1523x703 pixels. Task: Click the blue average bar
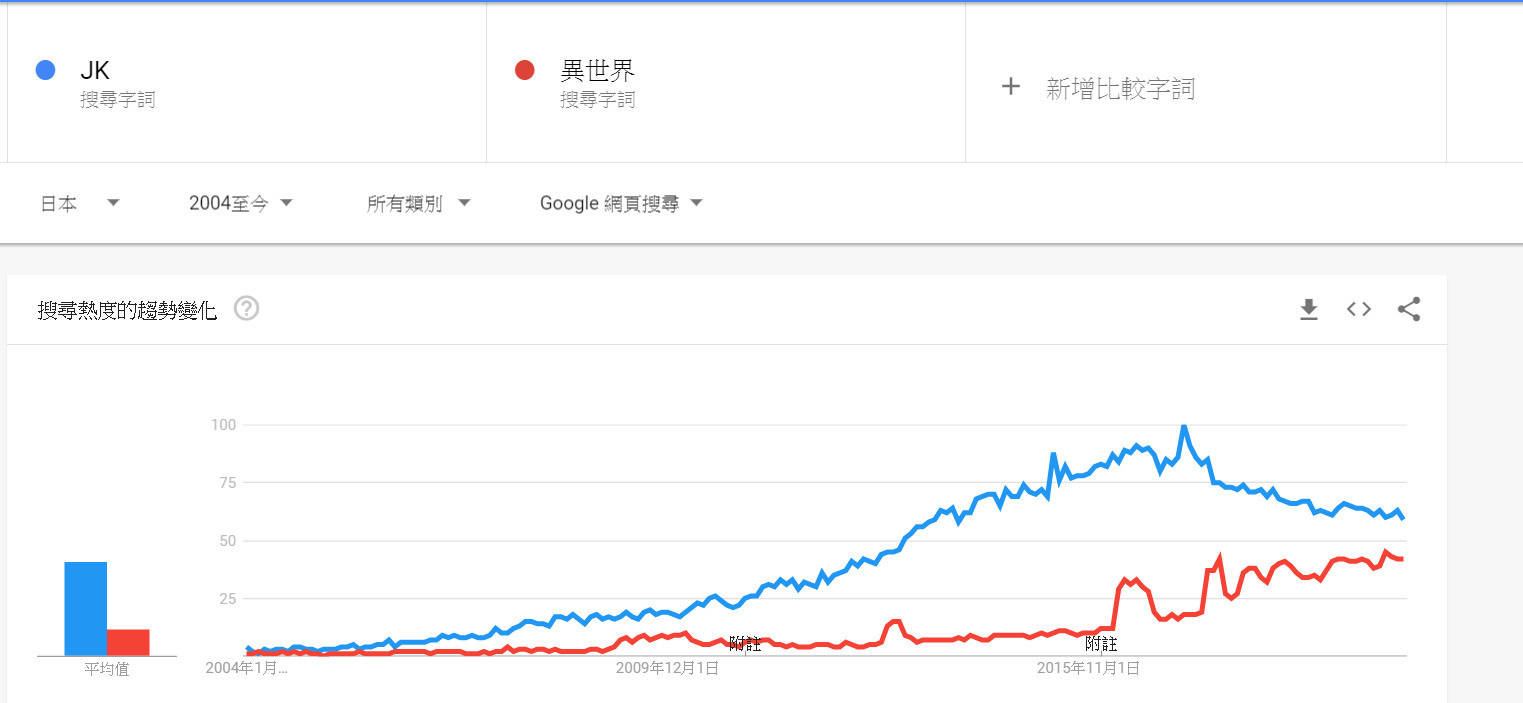86,608
